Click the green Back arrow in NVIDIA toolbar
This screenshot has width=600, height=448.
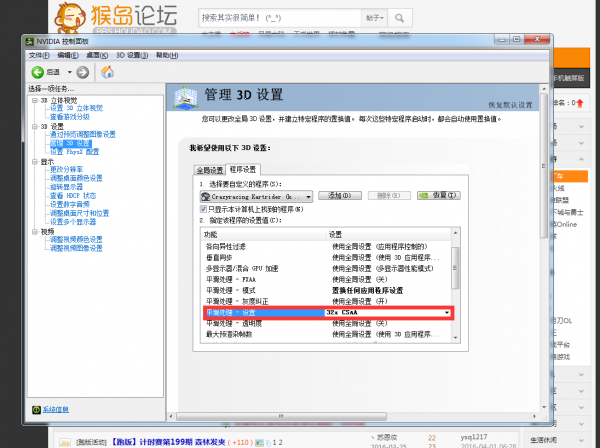pyautogui.click(x=38, y=72)
